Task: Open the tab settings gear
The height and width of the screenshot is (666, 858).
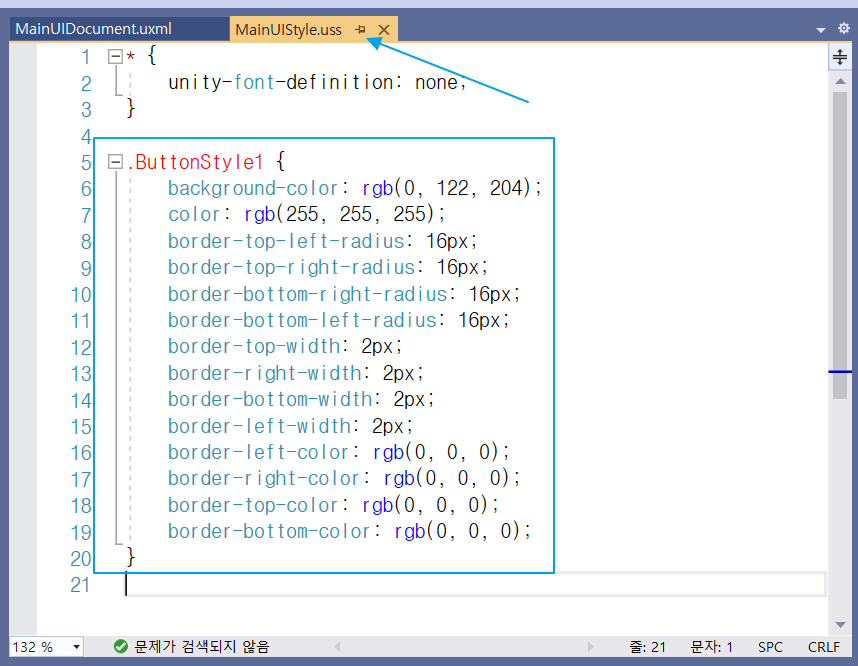Action: point(843,28)
